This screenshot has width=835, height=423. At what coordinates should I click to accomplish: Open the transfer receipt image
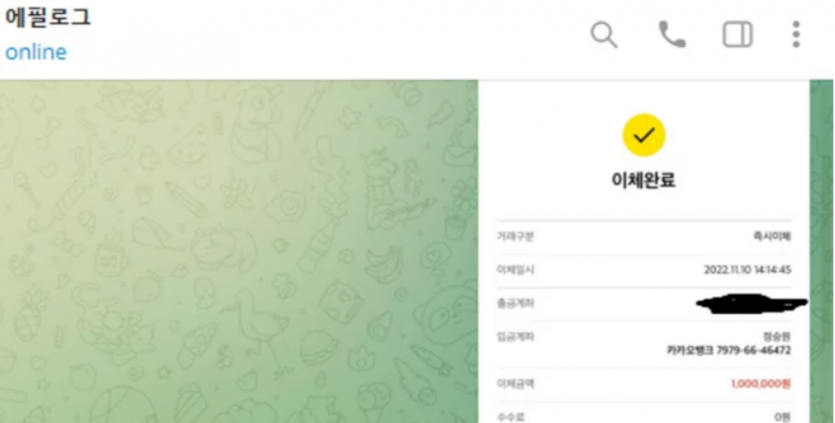point(644,251)
